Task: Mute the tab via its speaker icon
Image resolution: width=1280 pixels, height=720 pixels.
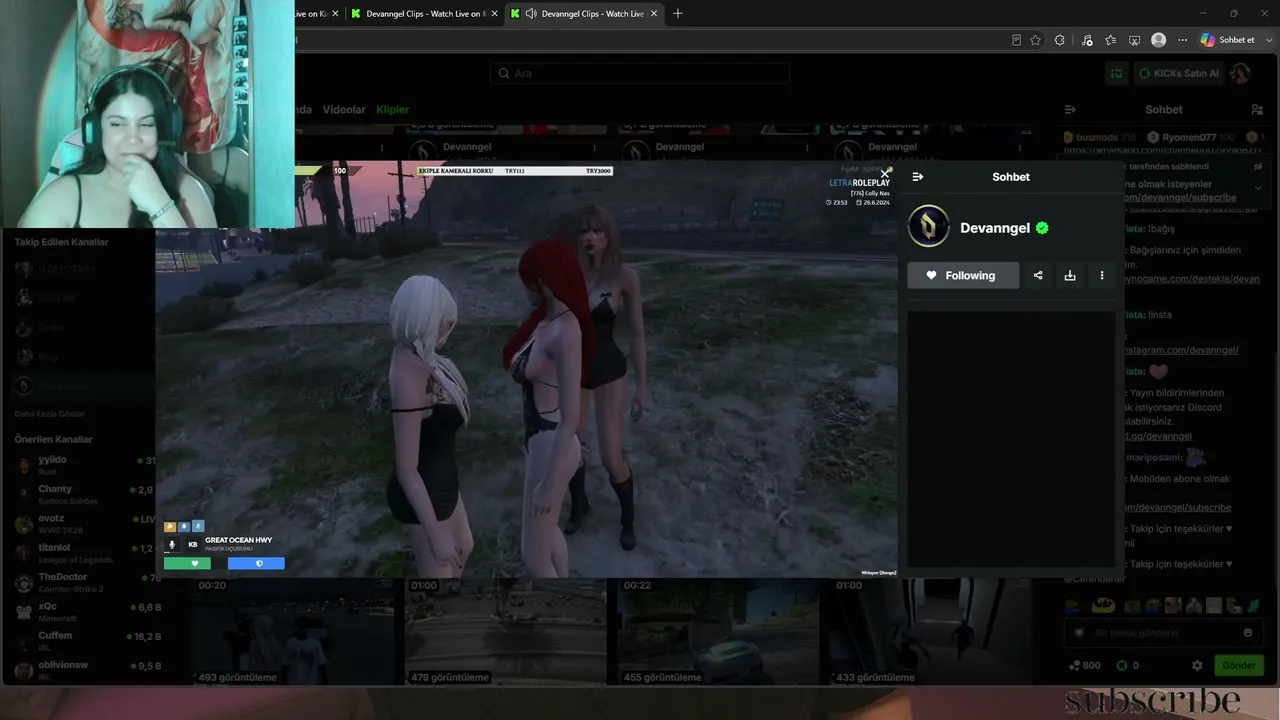Action: (531, 14)
